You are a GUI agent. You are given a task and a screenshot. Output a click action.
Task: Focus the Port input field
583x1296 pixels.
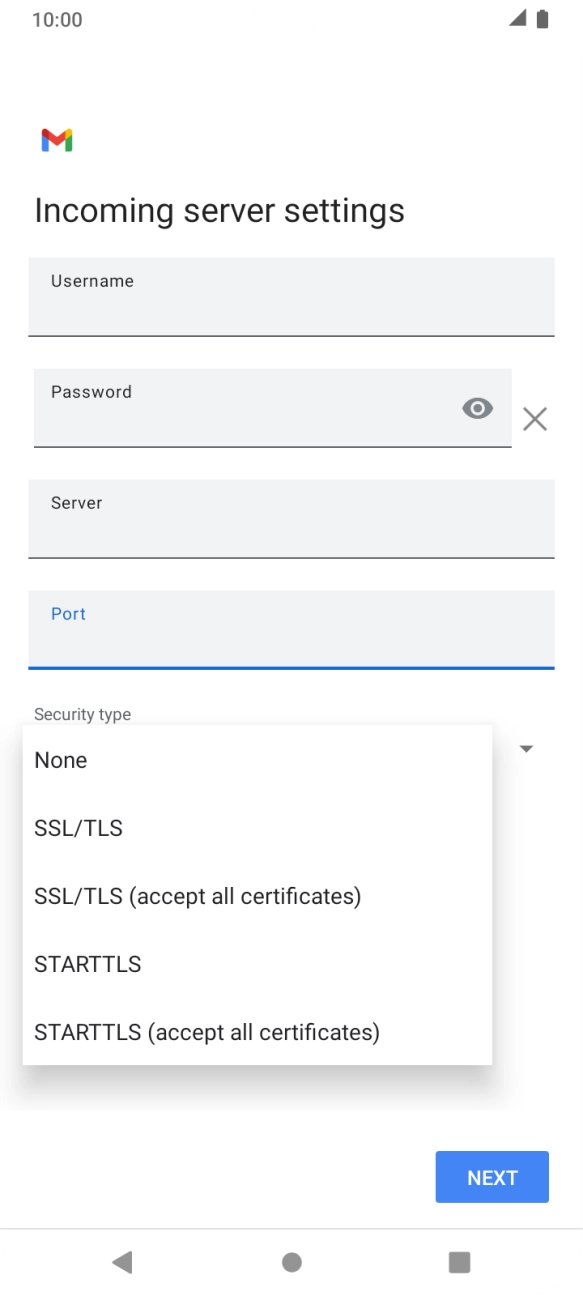[x=291, y=629]
